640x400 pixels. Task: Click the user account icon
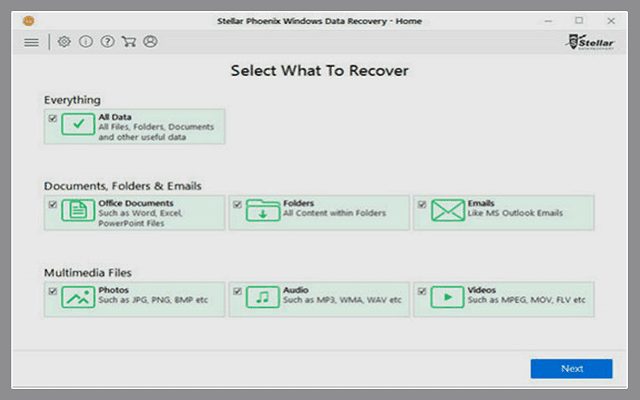150,42
